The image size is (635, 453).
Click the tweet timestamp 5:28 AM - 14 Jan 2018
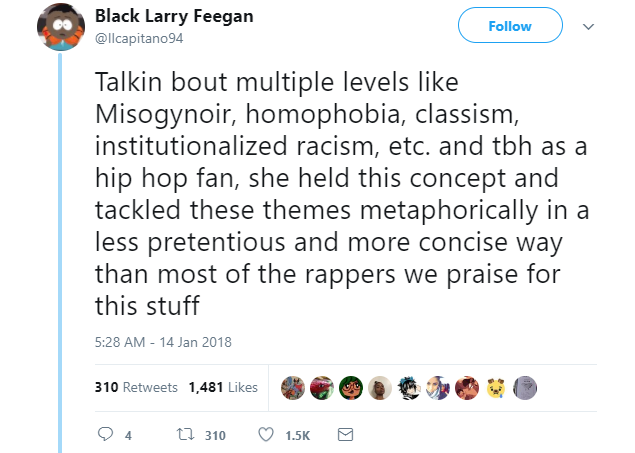(x=163, y=342)
